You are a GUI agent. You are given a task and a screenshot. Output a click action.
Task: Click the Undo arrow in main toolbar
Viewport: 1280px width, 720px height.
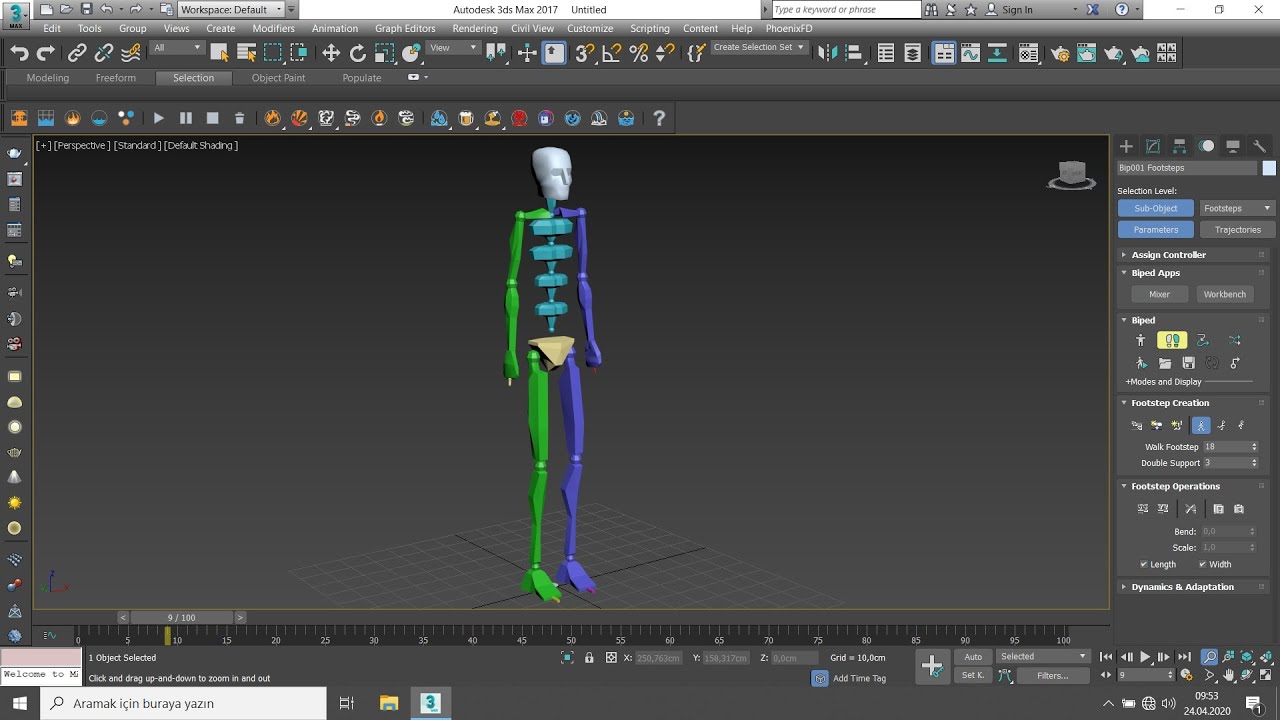click(x=20, y=53)
